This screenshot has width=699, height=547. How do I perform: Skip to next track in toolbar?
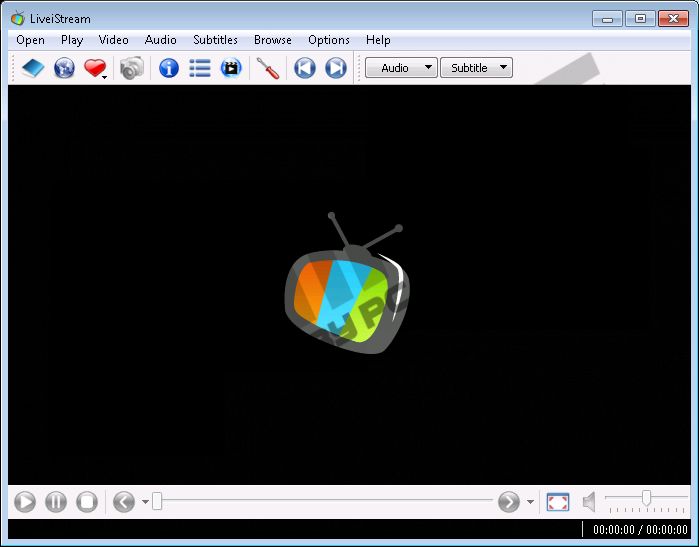[x=336, y=68]
